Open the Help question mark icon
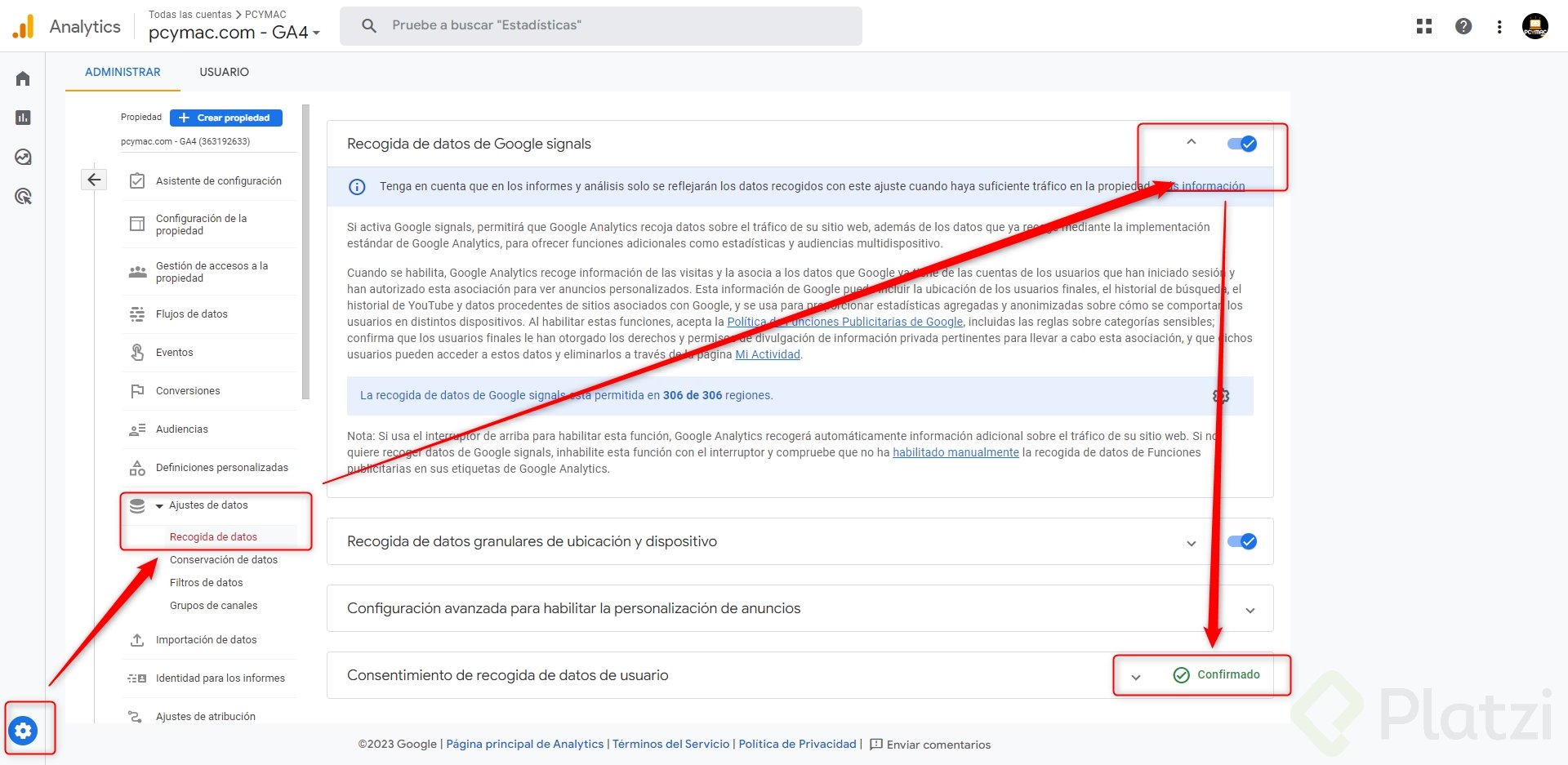1568x765 pixels. point(1463,26)
